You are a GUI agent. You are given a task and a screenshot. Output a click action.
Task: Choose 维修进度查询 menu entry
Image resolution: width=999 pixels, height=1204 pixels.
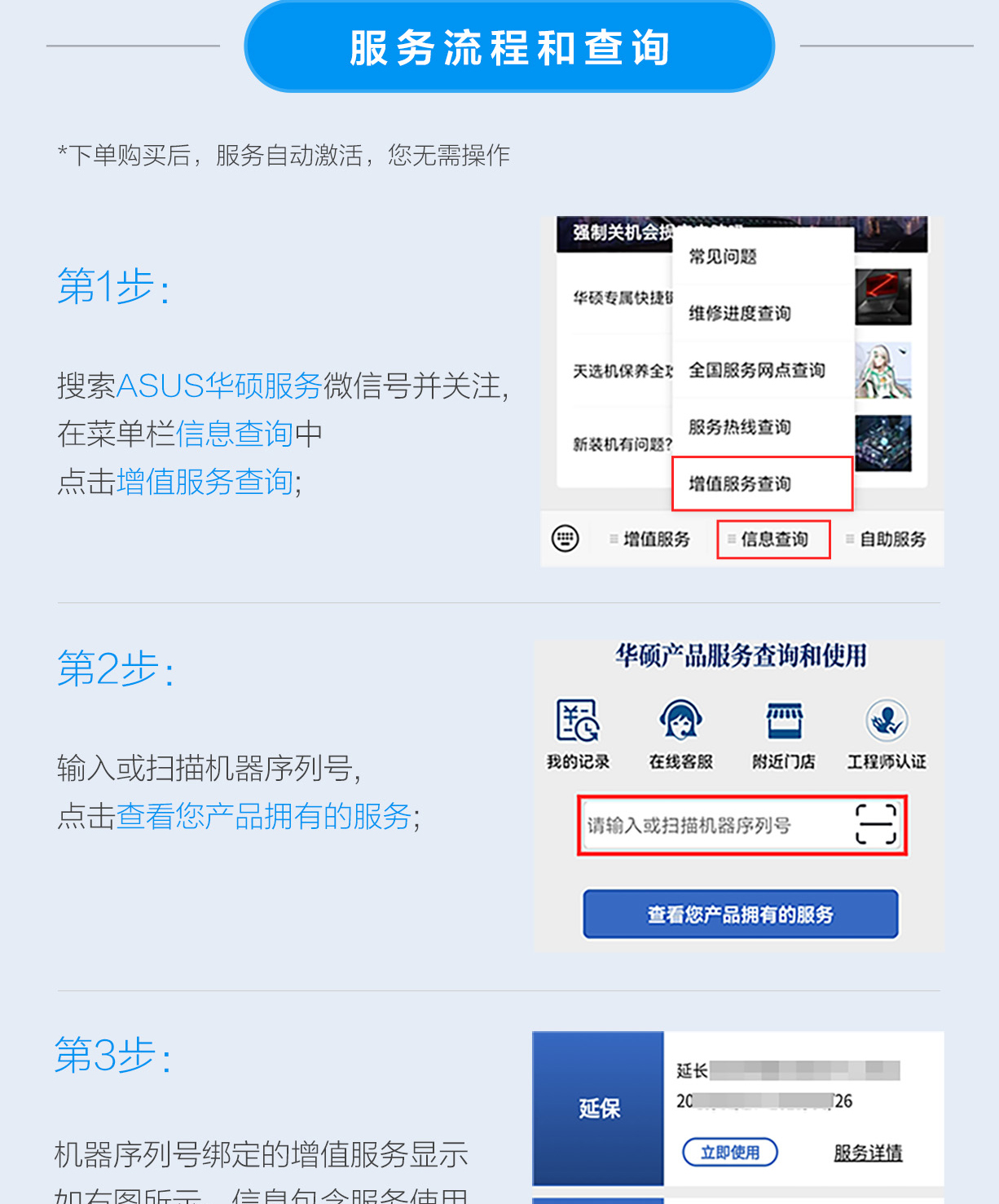763,313
